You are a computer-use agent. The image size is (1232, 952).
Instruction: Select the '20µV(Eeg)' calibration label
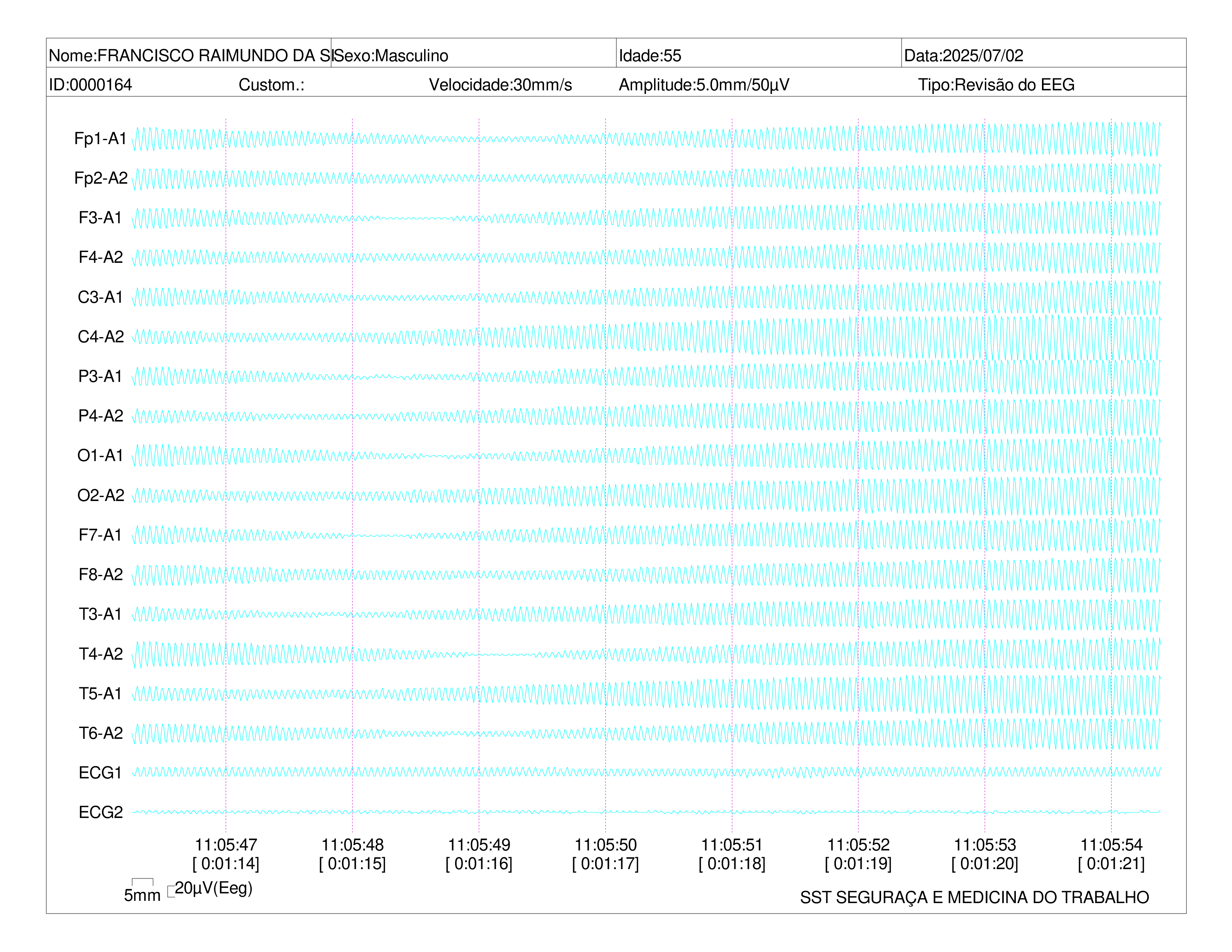tap(213, 888)
